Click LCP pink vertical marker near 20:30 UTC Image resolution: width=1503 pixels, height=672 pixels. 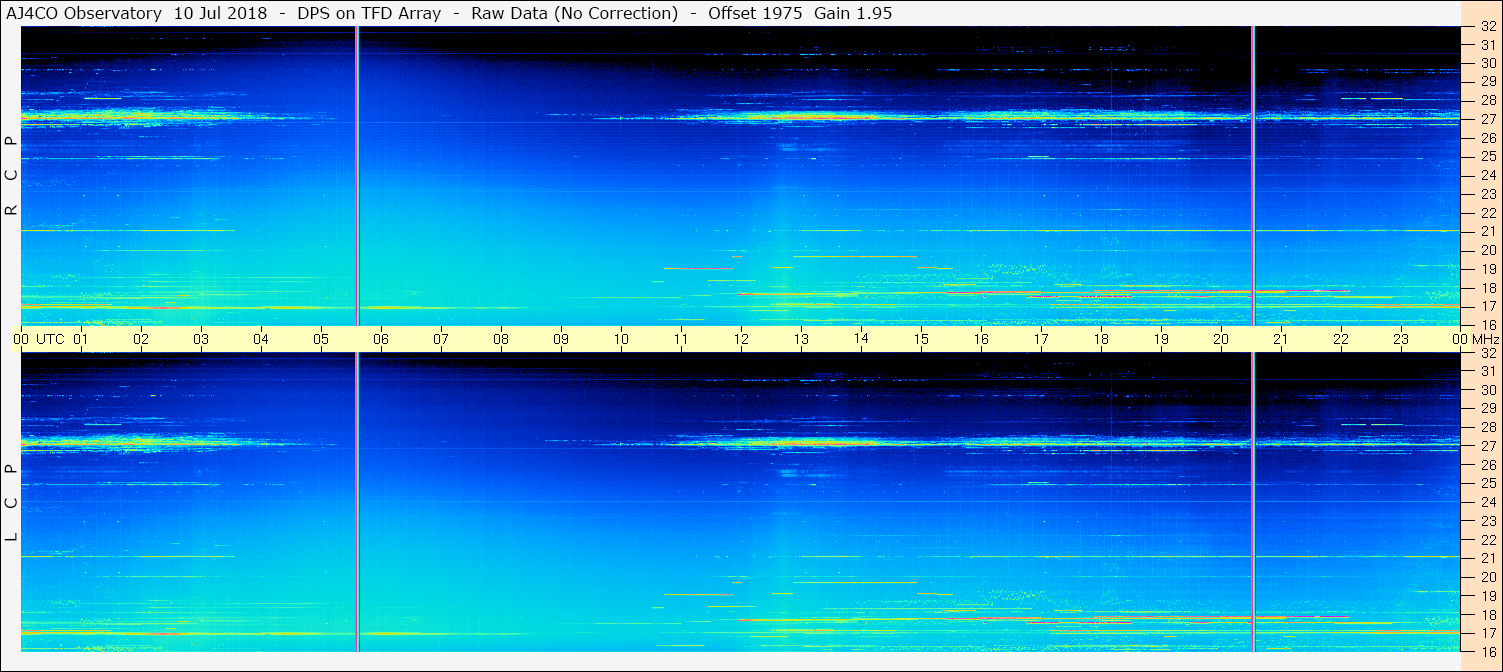1252,502
